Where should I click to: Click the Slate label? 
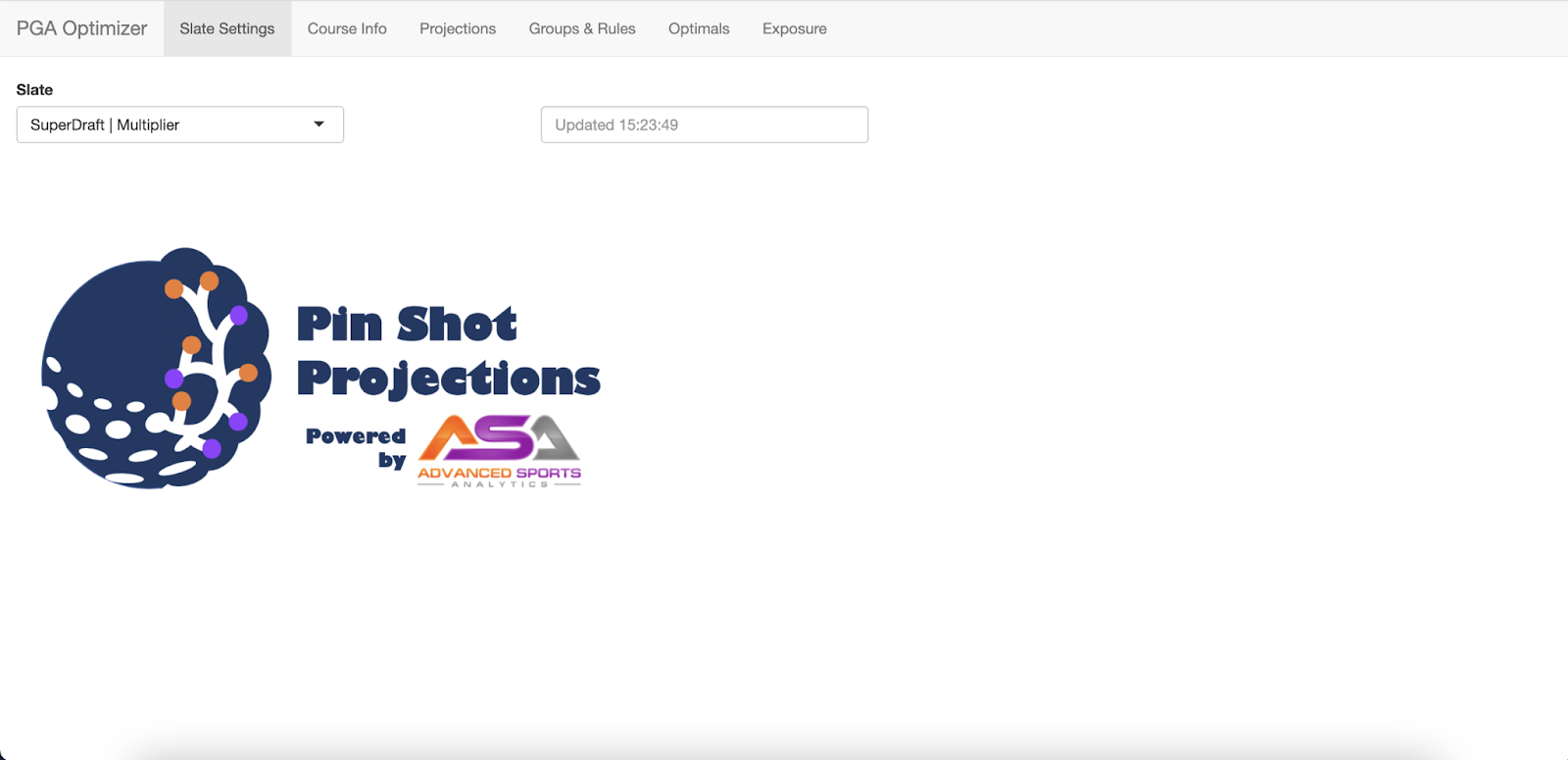34,89
